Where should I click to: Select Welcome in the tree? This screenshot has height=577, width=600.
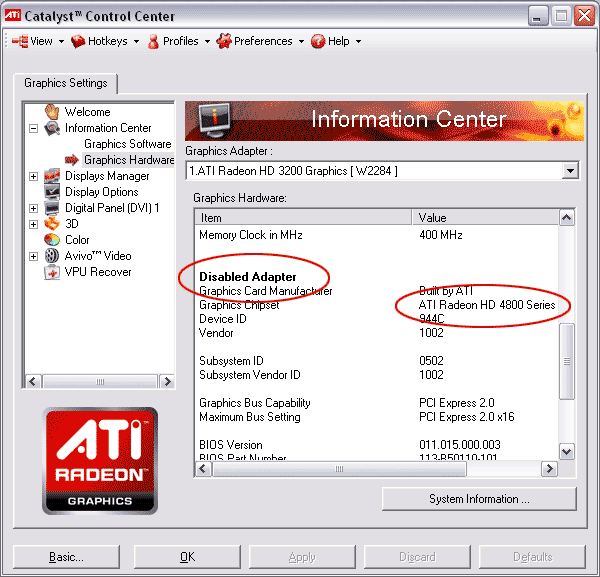tap(88, 112)
